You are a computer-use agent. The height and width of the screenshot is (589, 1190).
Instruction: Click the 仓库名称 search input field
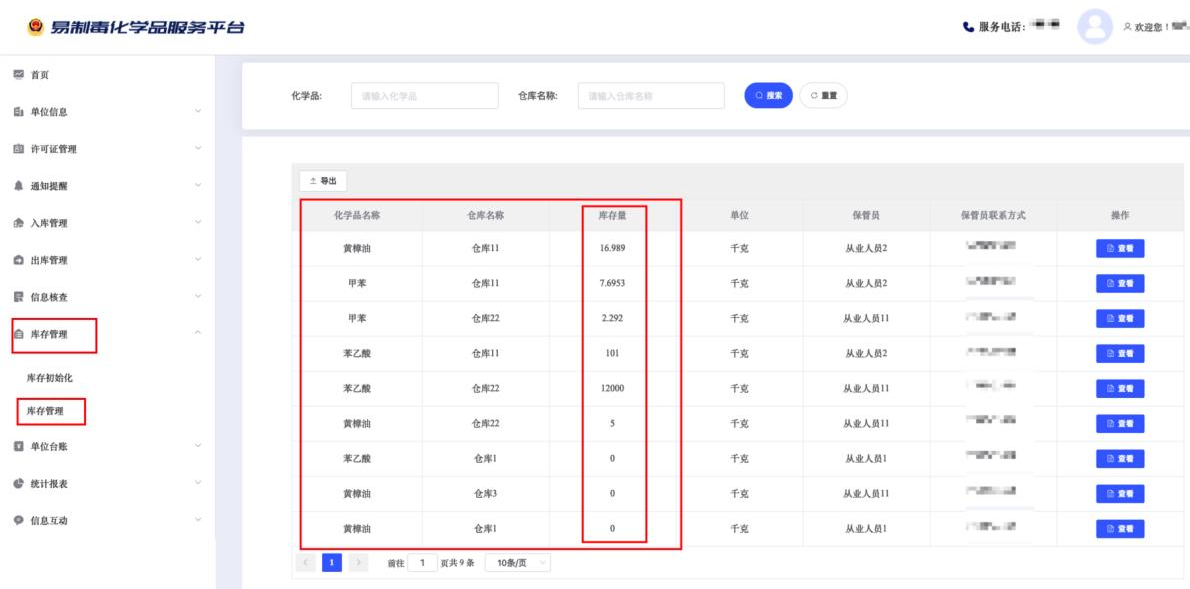click(x=650, y=96)
